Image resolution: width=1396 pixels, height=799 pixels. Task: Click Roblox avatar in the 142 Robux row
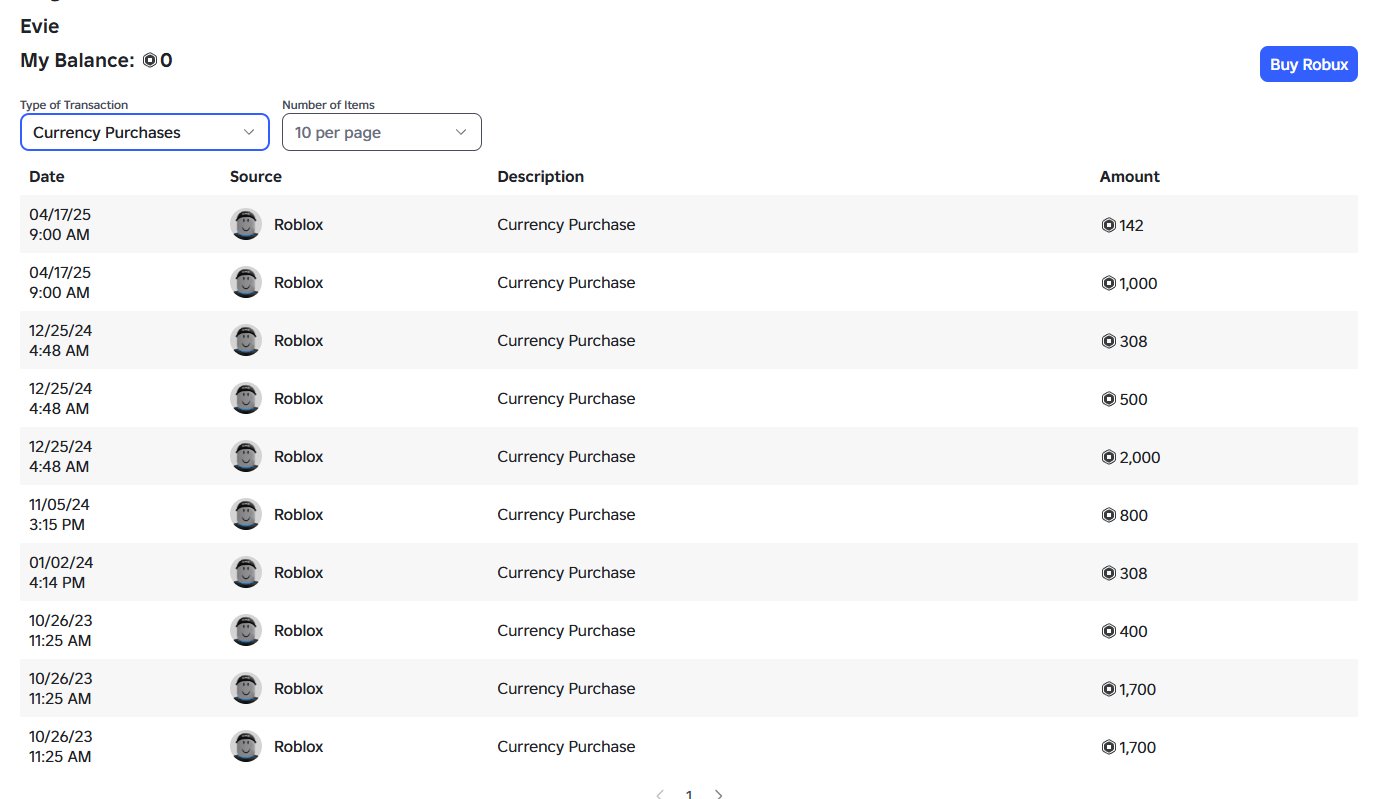tap(246, 224)
